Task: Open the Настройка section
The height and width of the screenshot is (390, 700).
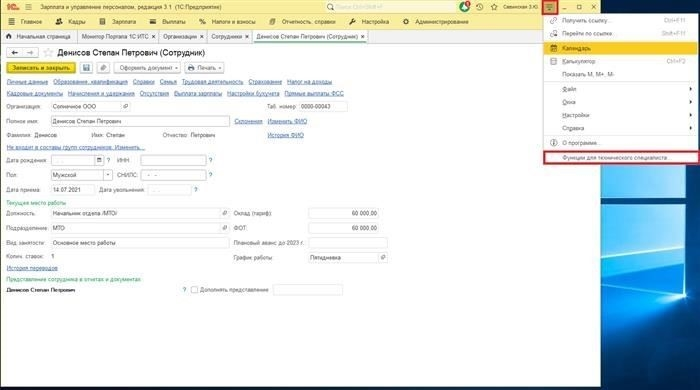Action: 369,21
